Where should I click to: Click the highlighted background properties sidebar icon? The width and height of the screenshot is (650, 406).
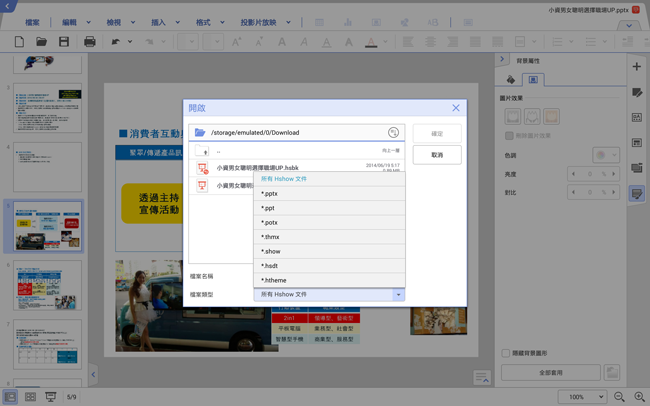[637, 193]
